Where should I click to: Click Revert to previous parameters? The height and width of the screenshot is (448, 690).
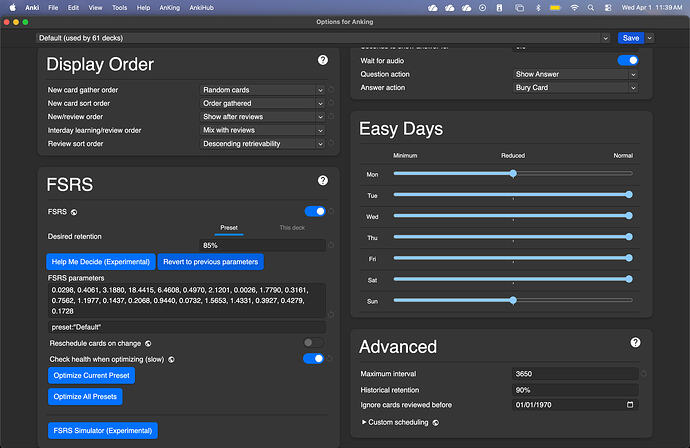[210, 262]
